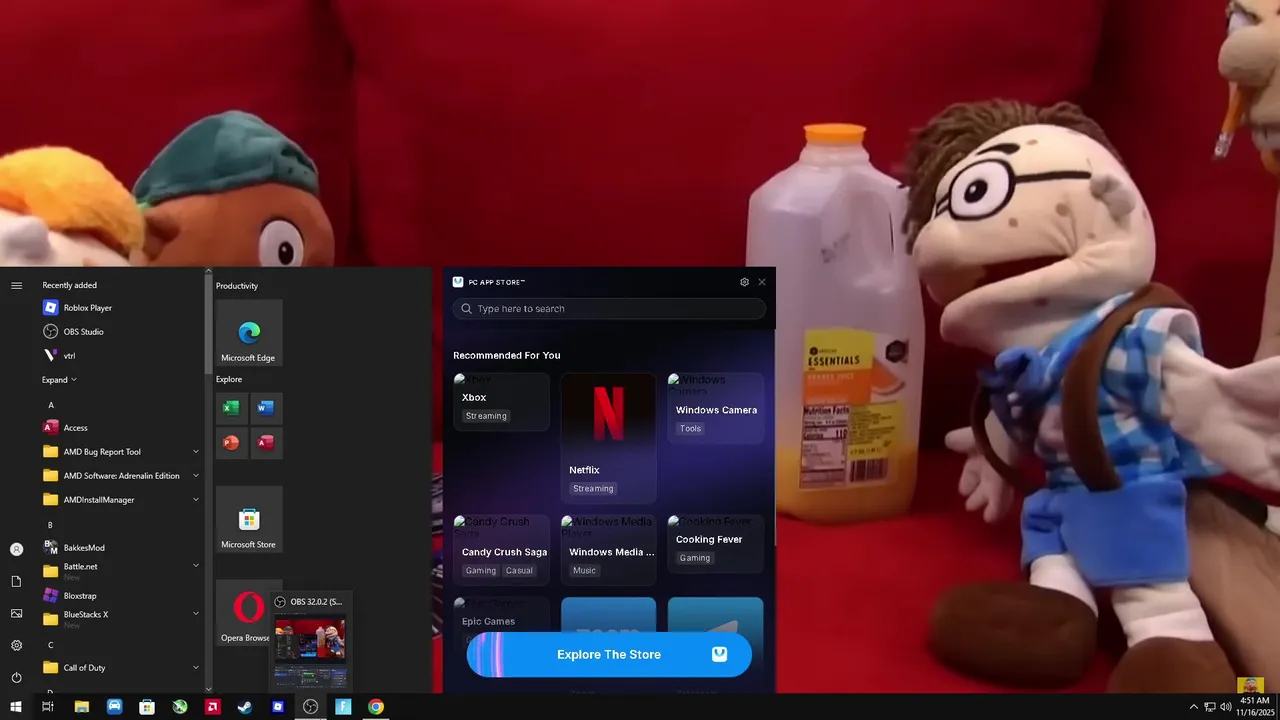Open the Opera Browser tile
Viewport: 1280px width, 720px height.
pyautogui.click(x=249, y=612)
